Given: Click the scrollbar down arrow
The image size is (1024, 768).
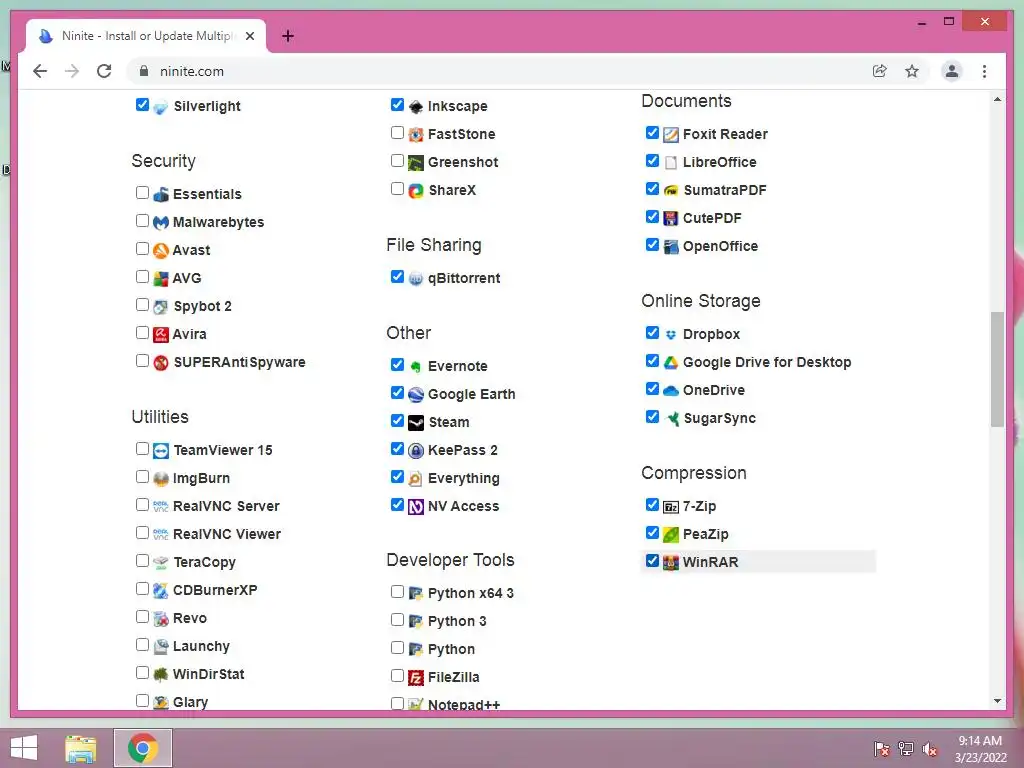Looking at the screenshot, I should (x=997, y=701).
